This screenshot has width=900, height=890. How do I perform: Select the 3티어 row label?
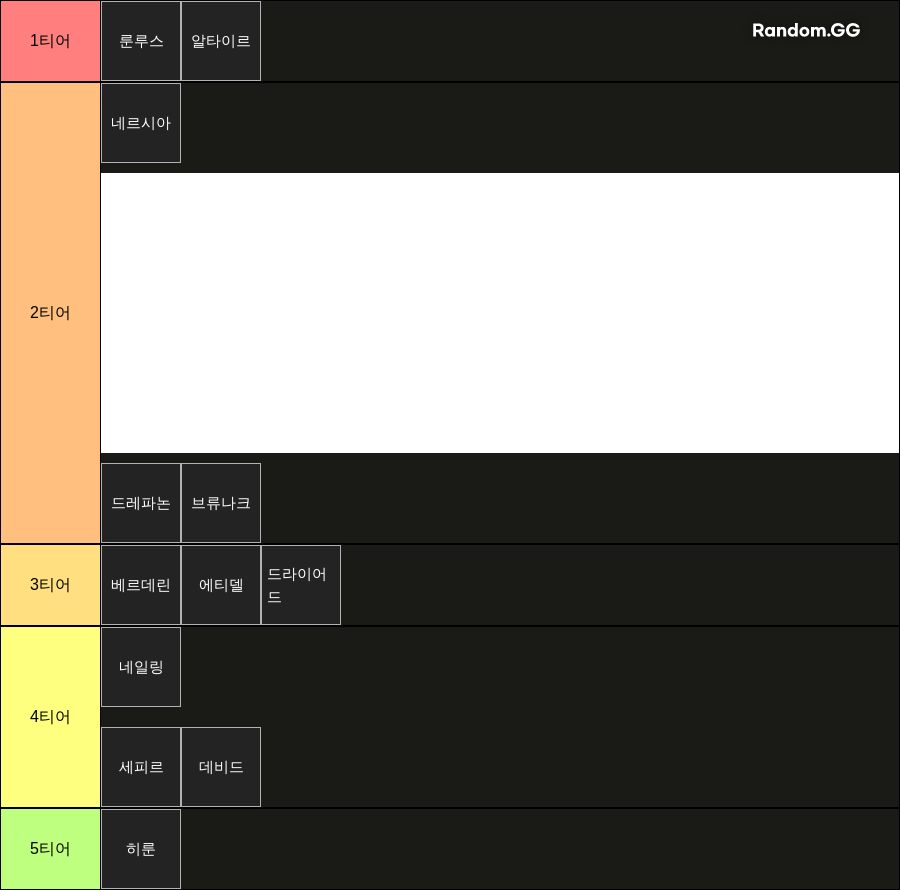[50, 585]
